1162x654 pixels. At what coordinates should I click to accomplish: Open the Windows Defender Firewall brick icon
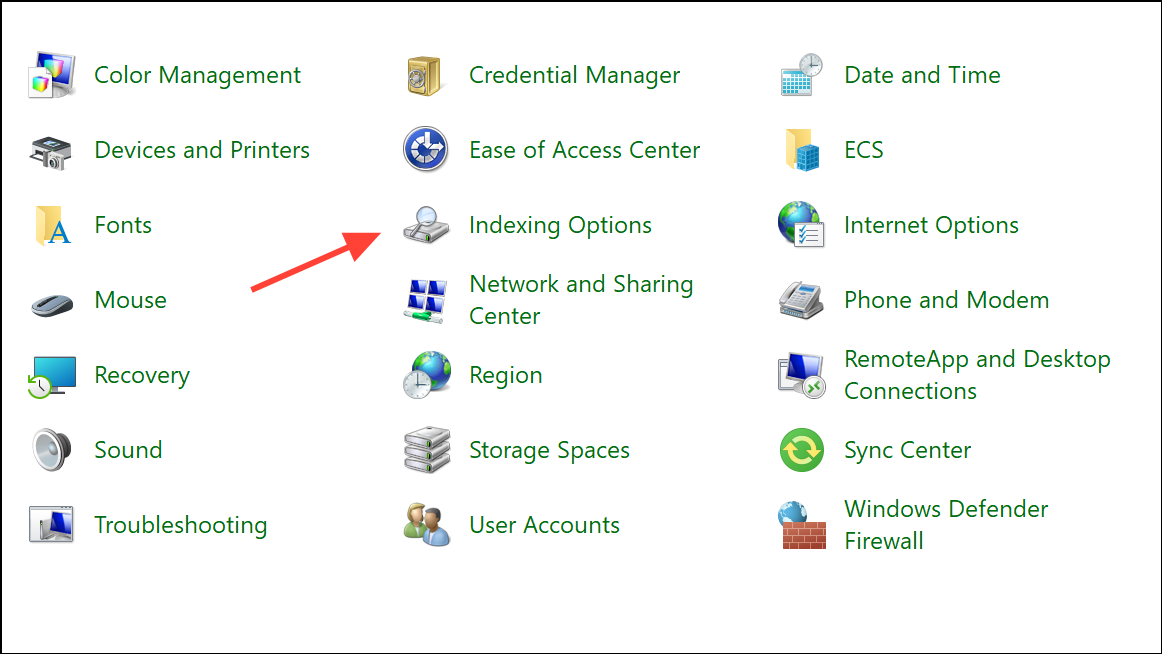pyautogui.click(x=802, y=524)
